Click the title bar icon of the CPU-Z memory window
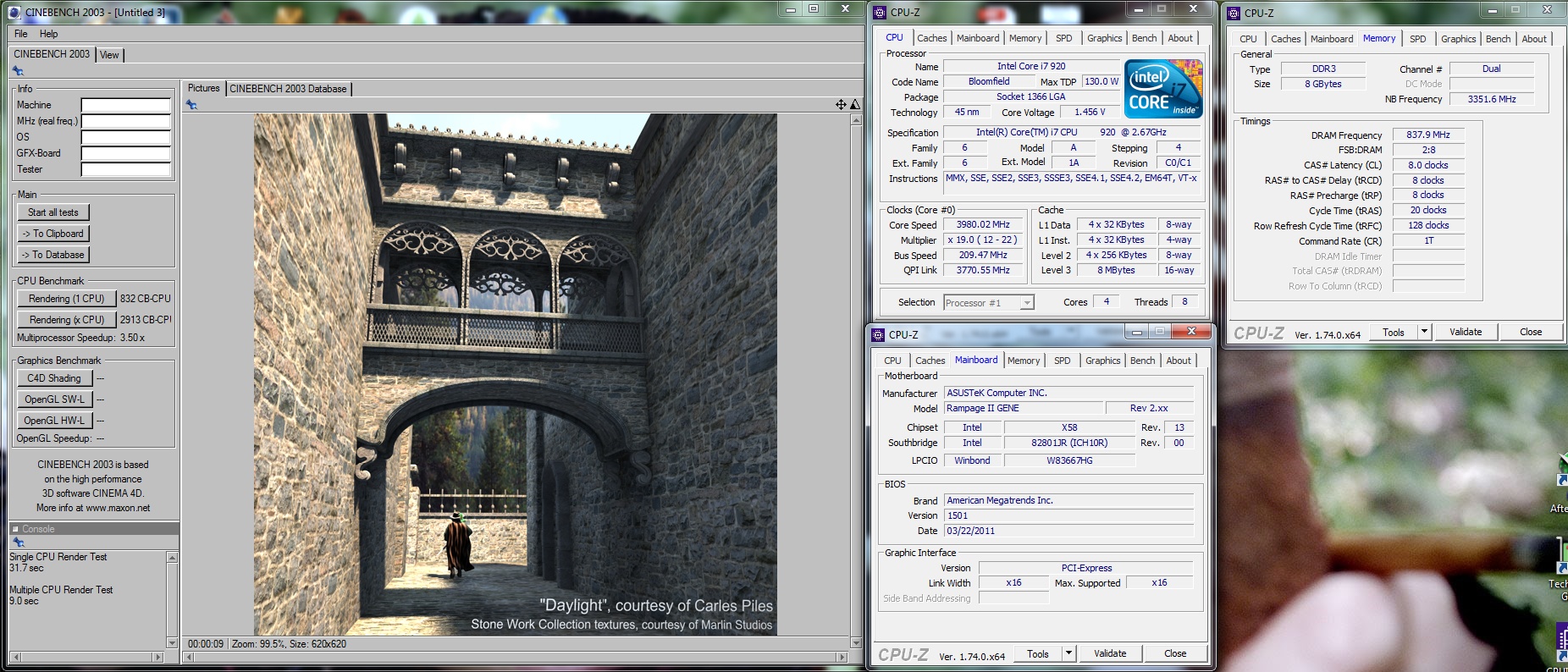1568x672 pixels. click(1234, 13)
